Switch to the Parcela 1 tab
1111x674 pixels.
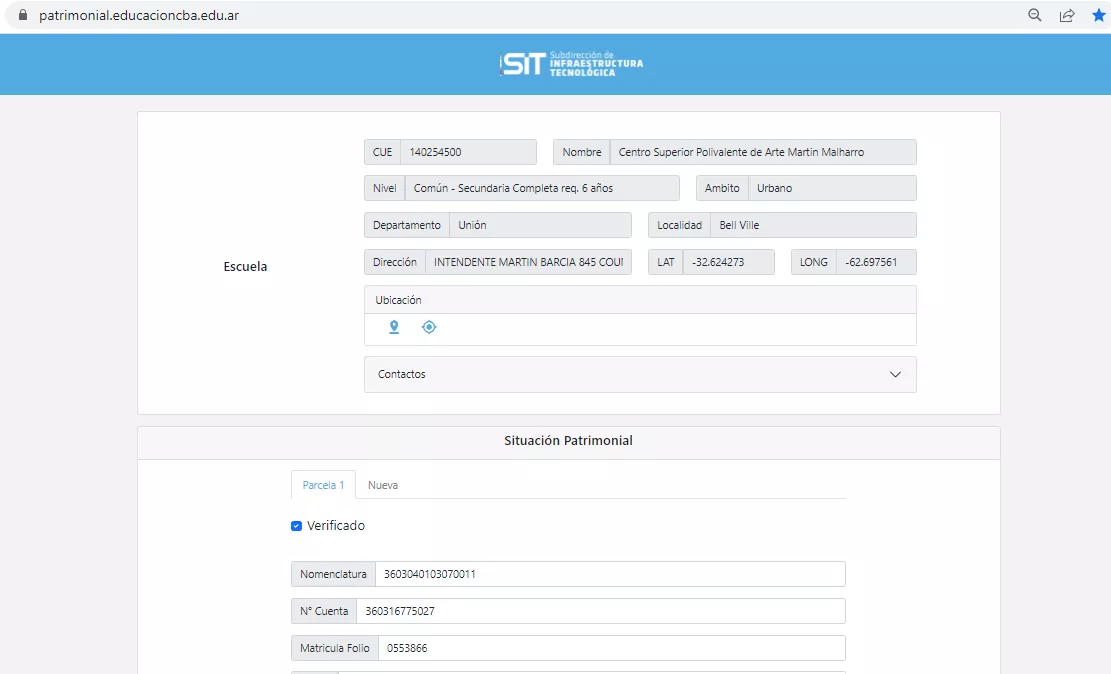point(323,485)
